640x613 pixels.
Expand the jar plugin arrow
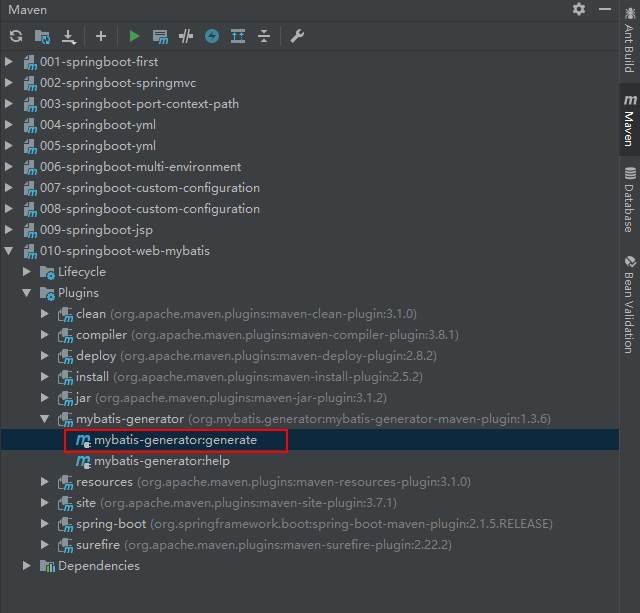coord(45,398)
